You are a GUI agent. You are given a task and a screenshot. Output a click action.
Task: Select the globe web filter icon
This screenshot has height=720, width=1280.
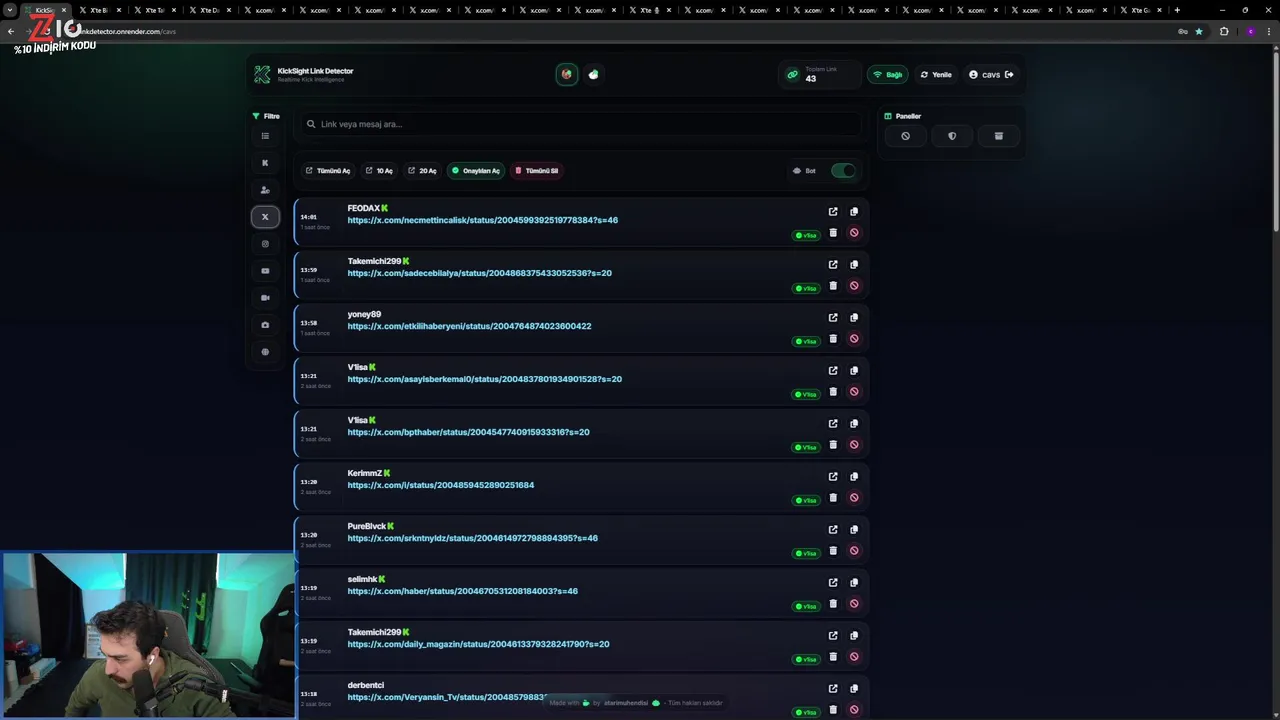[x=265, y=352]
